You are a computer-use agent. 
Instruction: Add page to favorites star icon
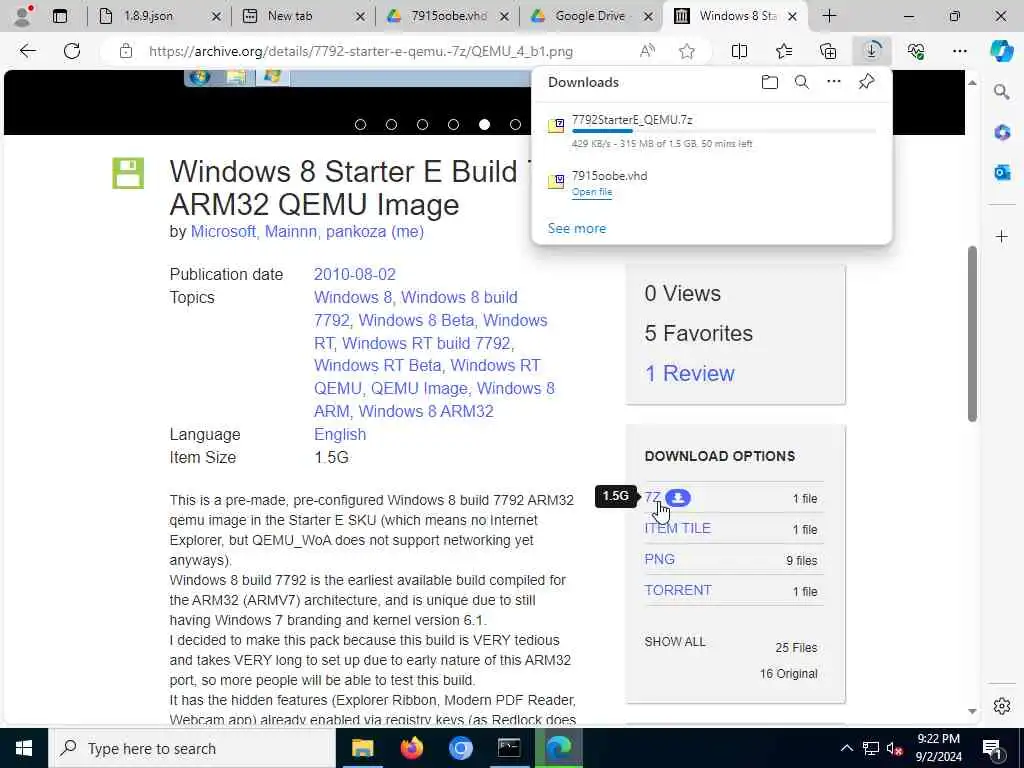click(x=686, y=51)
